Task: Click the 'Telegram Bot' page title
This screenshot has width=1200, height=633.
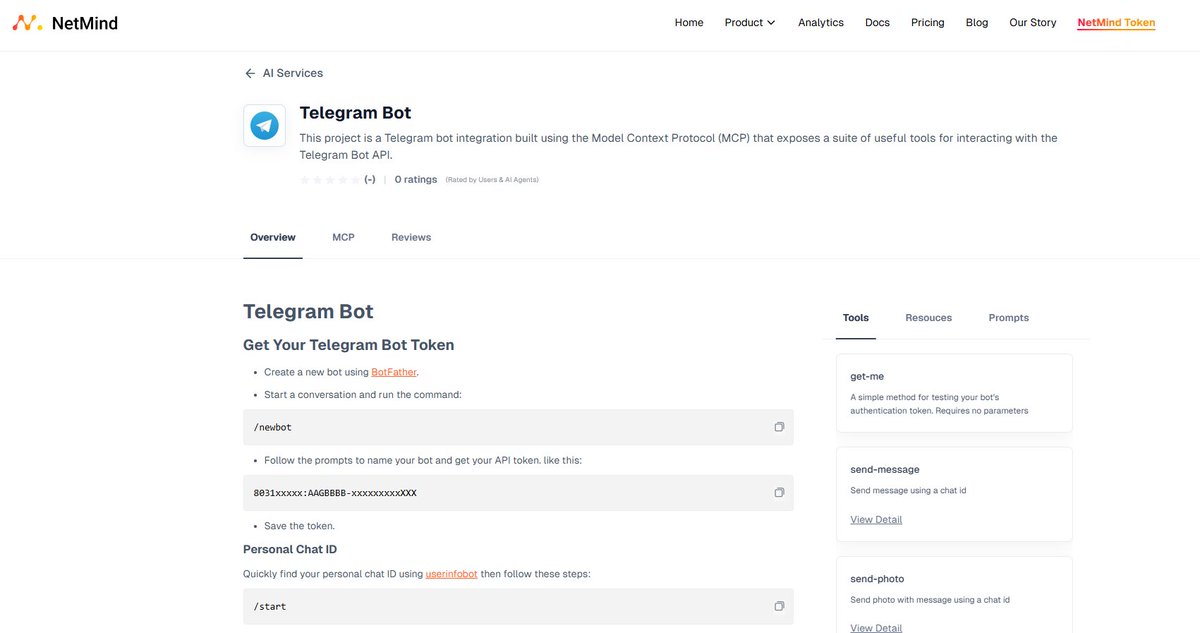Action: (355, 113)
